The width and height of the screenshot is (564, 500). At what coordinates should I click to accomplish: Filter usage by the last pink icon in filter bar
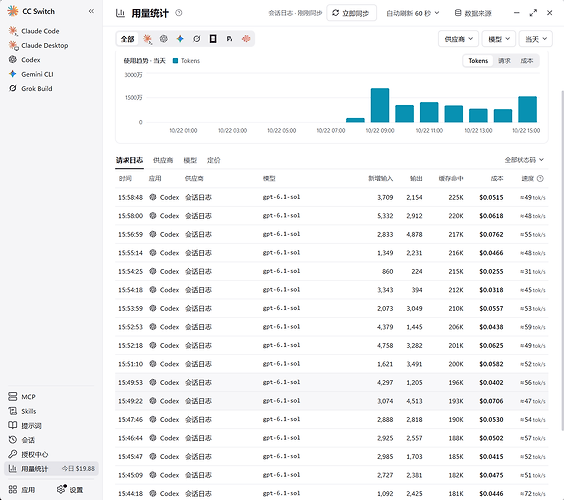tap(246, 39)
